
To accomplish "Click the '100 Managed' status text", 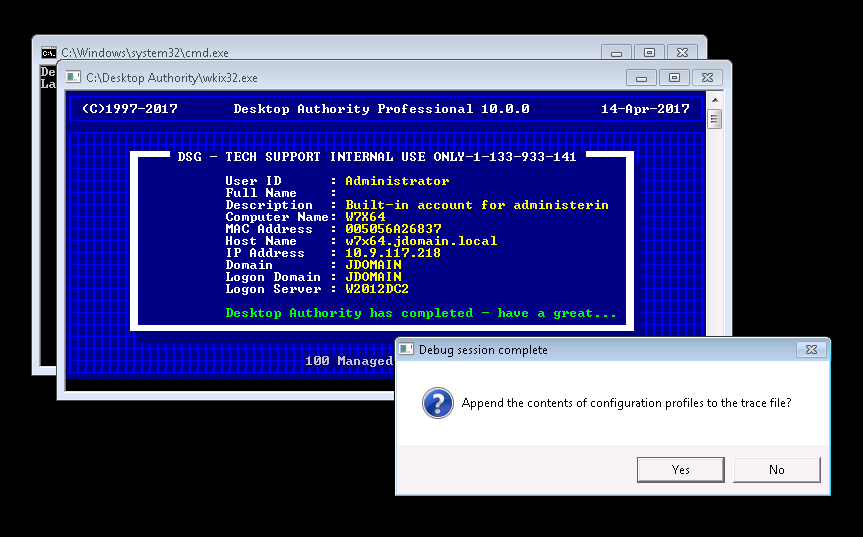I will 349,361.
